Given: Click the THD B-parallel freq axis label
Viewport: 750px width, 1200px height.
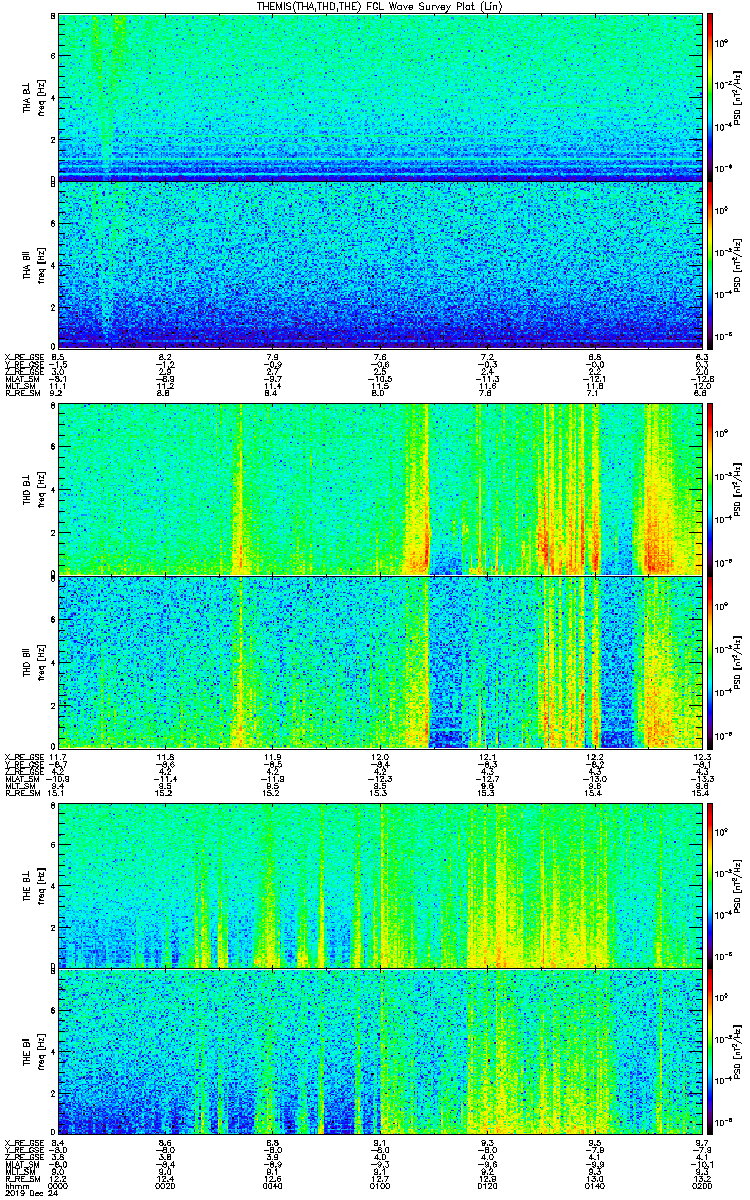Looking at the screenshot, I should tap(41, 661).
